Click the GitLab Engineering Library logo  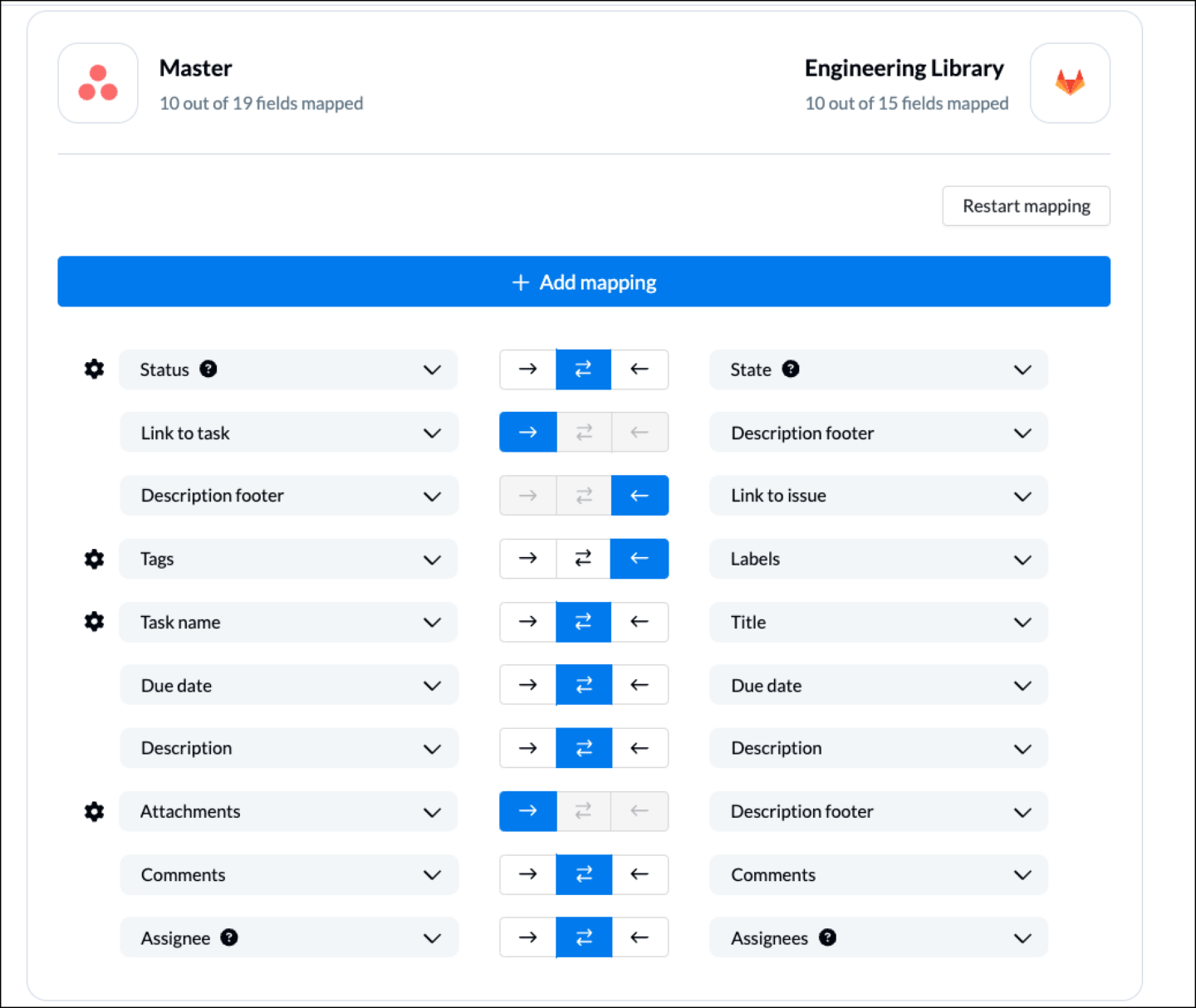coord(1070,83)
